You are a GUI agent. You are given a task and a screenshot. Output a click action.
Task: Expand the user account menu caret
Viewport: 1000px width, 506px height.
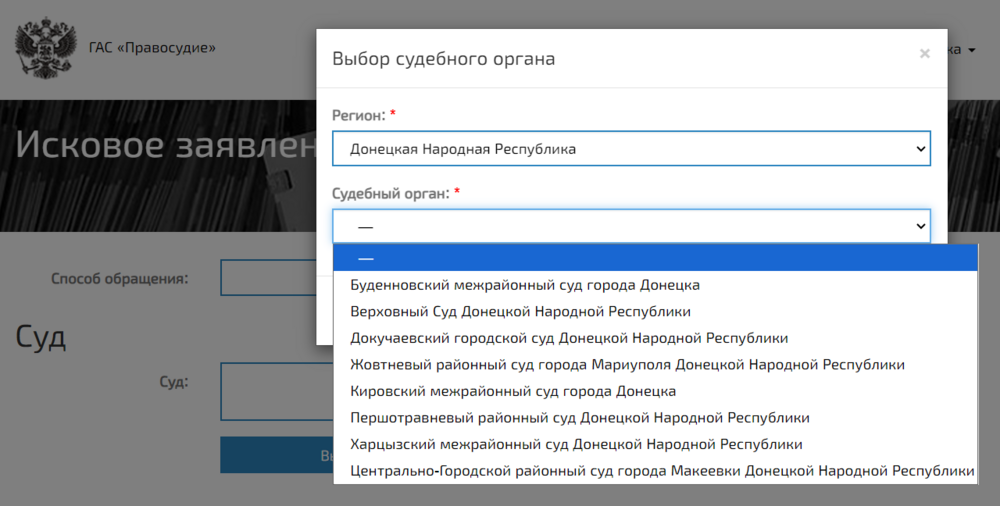[972, 50]
